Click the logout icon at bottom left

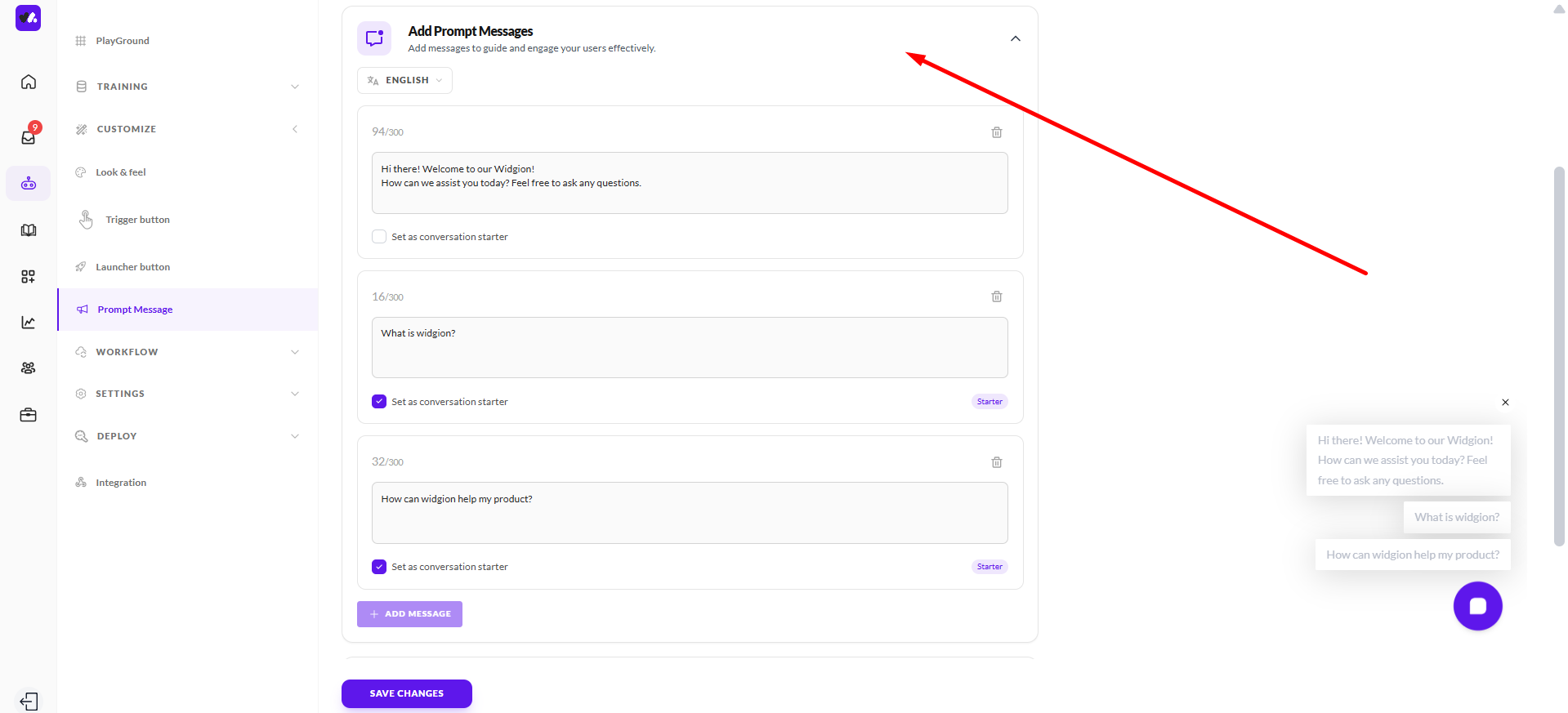29,701
